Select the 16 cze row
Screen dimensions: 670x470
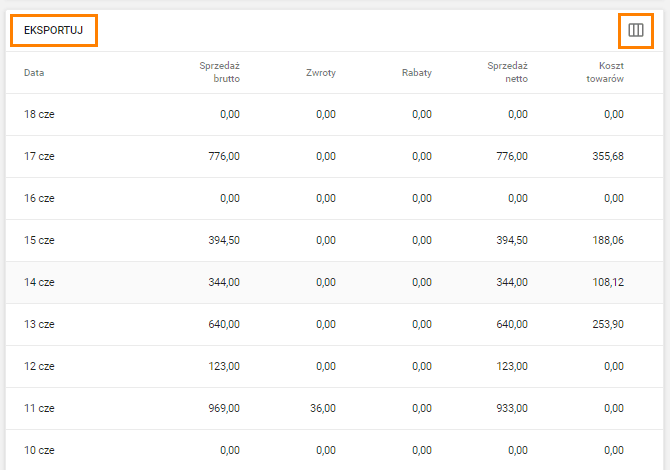40,199
